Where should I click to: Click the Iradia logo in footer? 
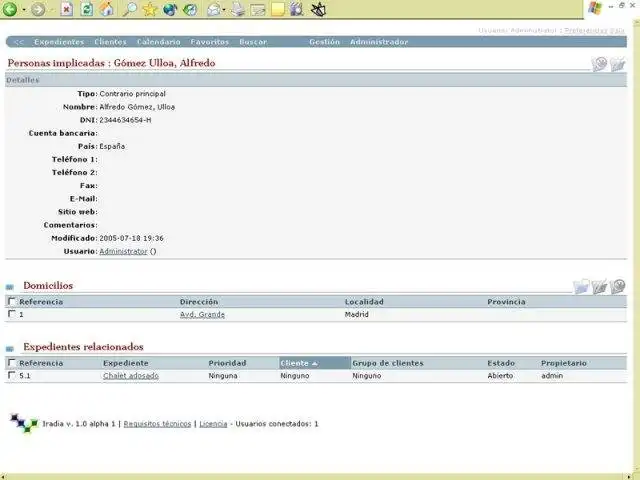(24, 423)
